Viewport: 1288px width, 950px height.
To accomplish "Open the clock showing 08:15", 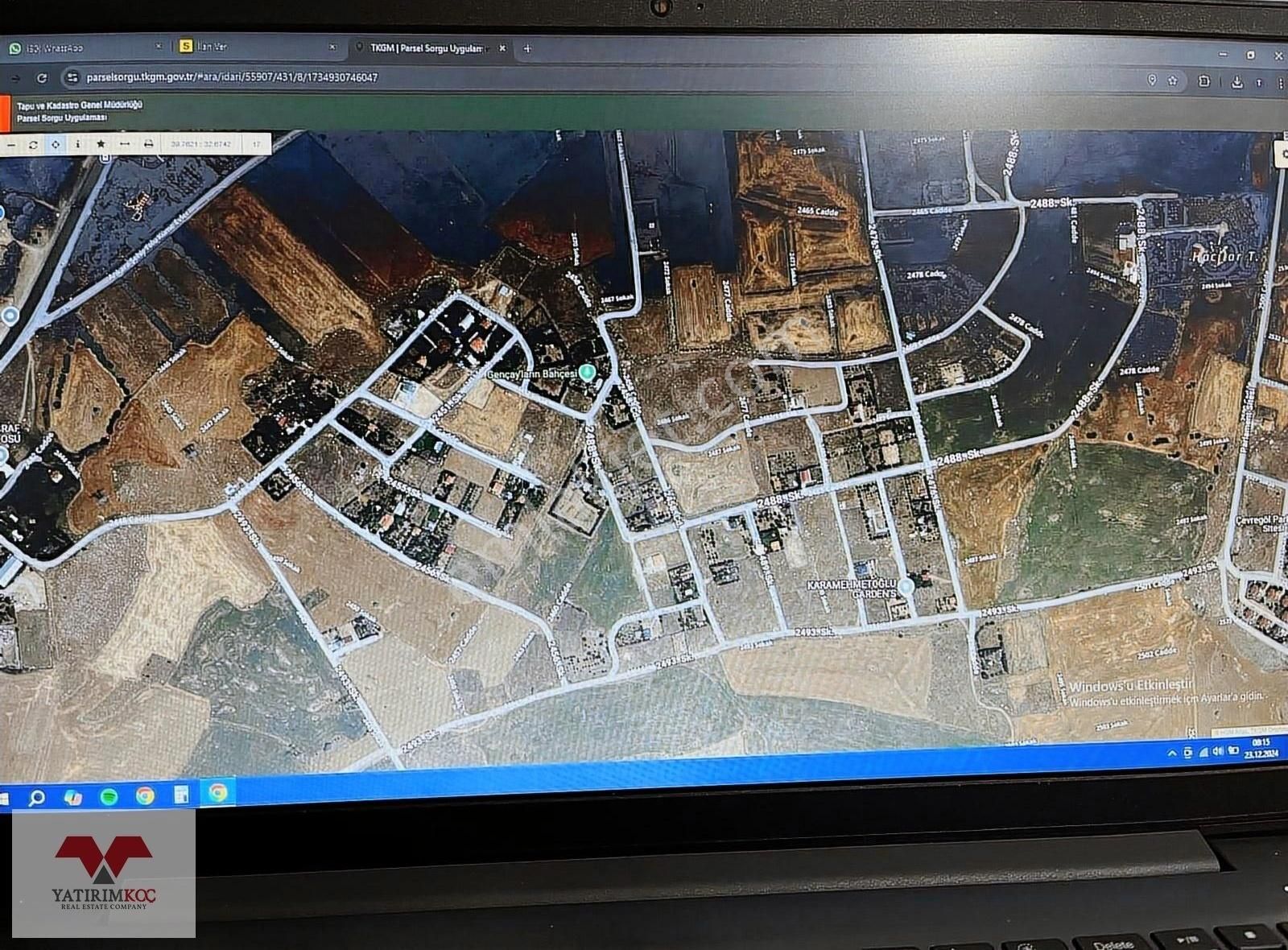I will coord(1261,750).
